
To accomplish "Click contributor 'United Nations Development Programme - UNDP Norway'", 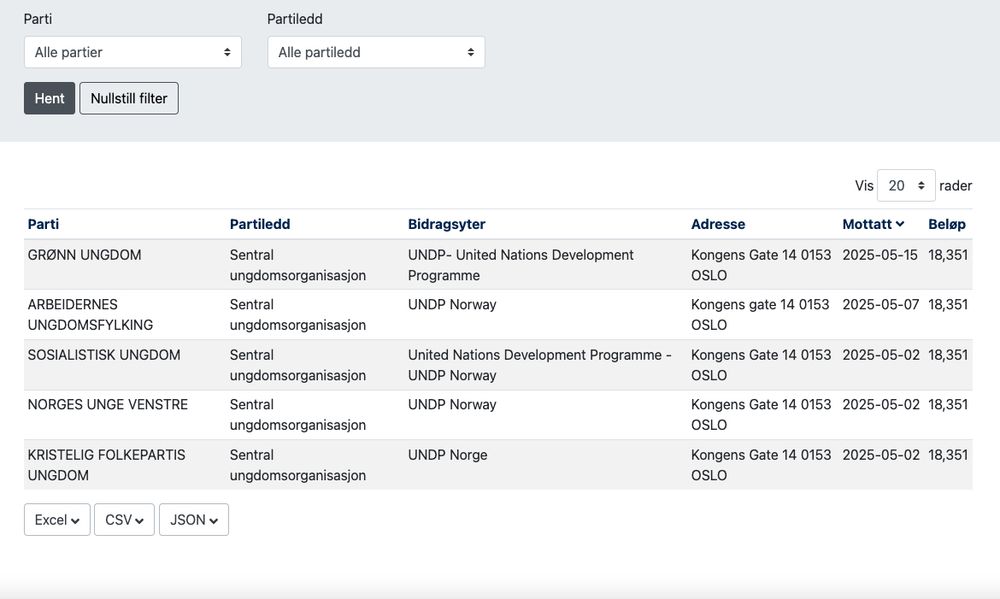I will pos(540,365).
